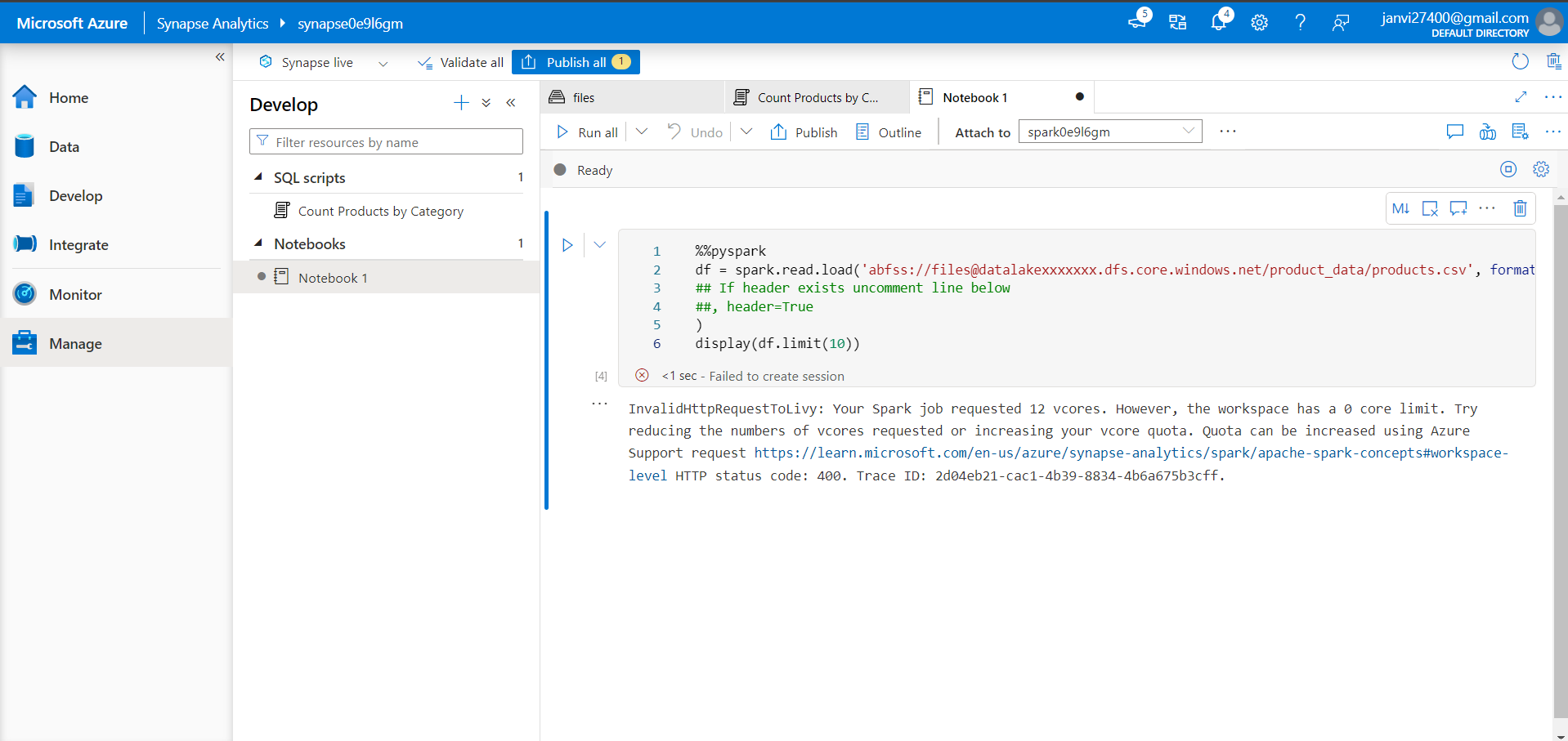Open the Outline panel
This screenshot has height=741, width=1568.
(x=888, y=132)
